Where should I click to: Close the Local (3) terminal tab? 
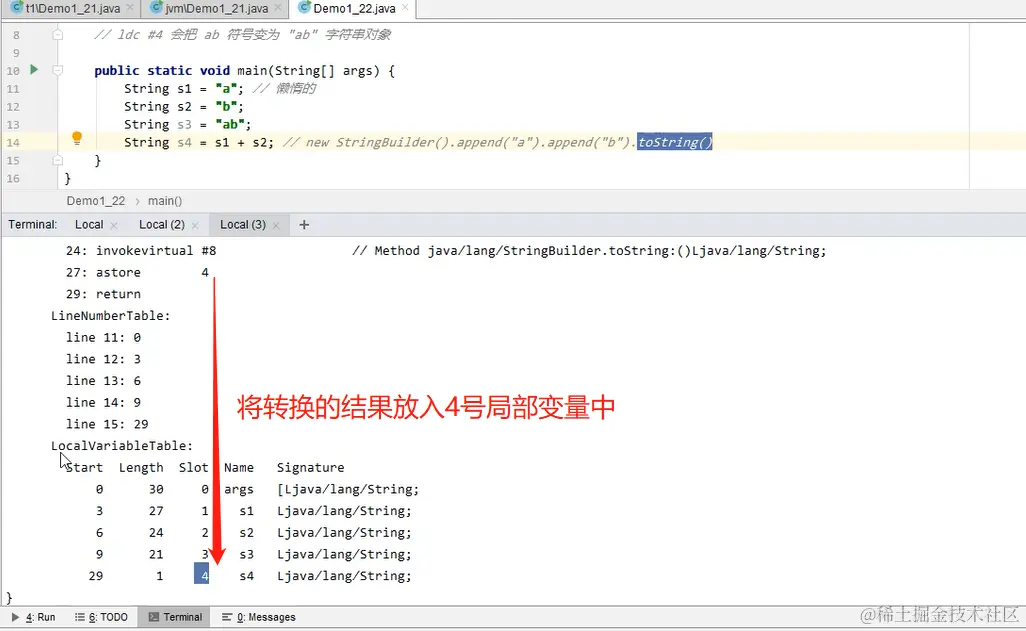279,225
